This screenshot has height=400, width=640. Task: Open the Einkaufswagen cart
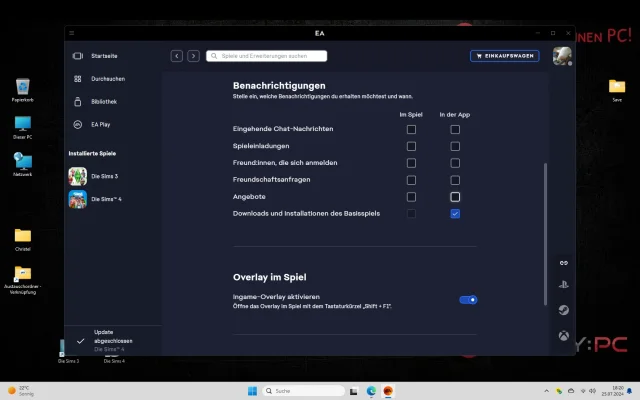(x=504, y=56)
